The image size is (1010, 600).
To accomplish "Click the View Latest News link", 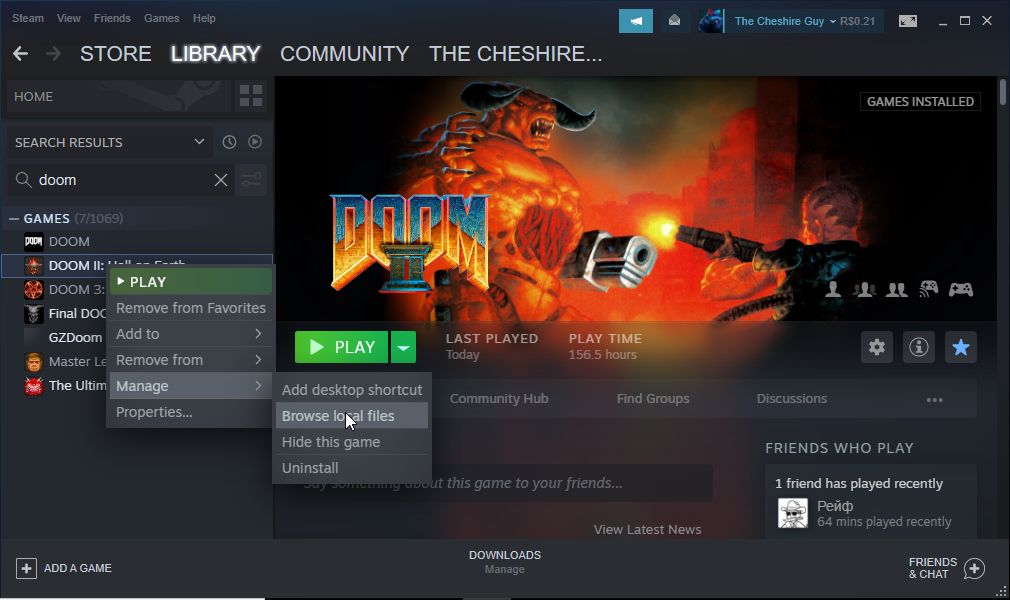I will point(647,529).
